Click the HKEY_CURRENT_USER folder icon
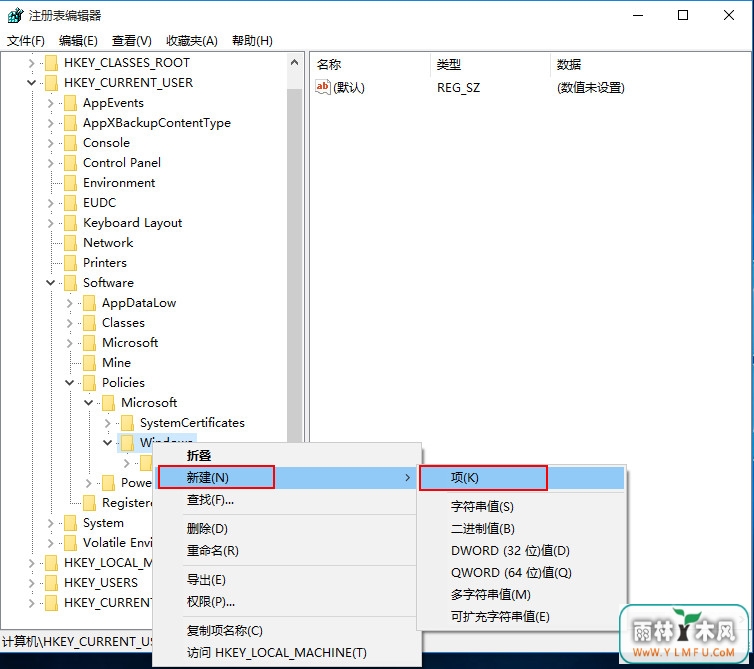The height and width of the screenshot is (669, 754). point(51,83)
